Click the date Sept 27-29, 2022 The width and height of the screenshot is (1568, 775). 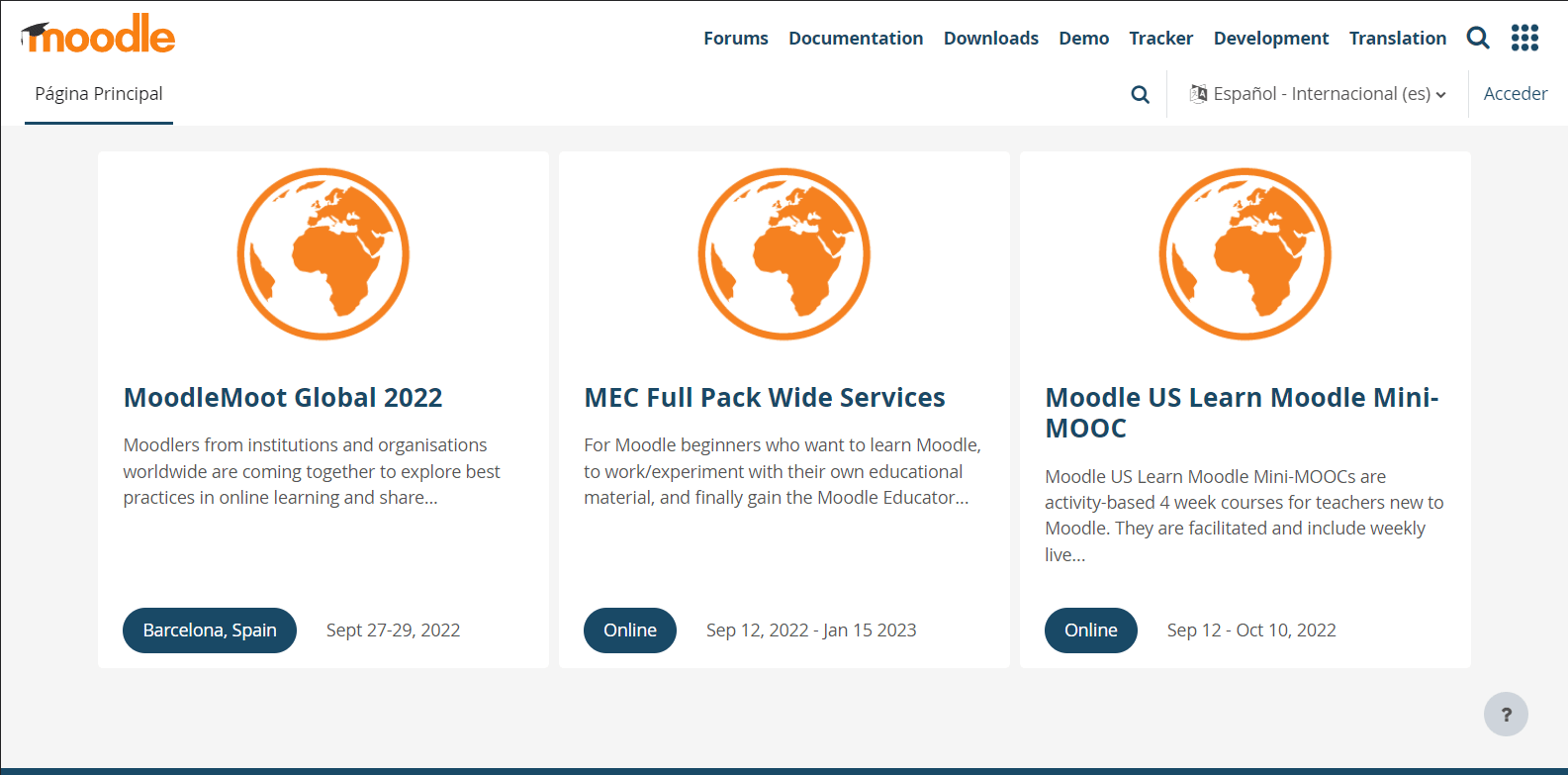[x=393, y=630]
